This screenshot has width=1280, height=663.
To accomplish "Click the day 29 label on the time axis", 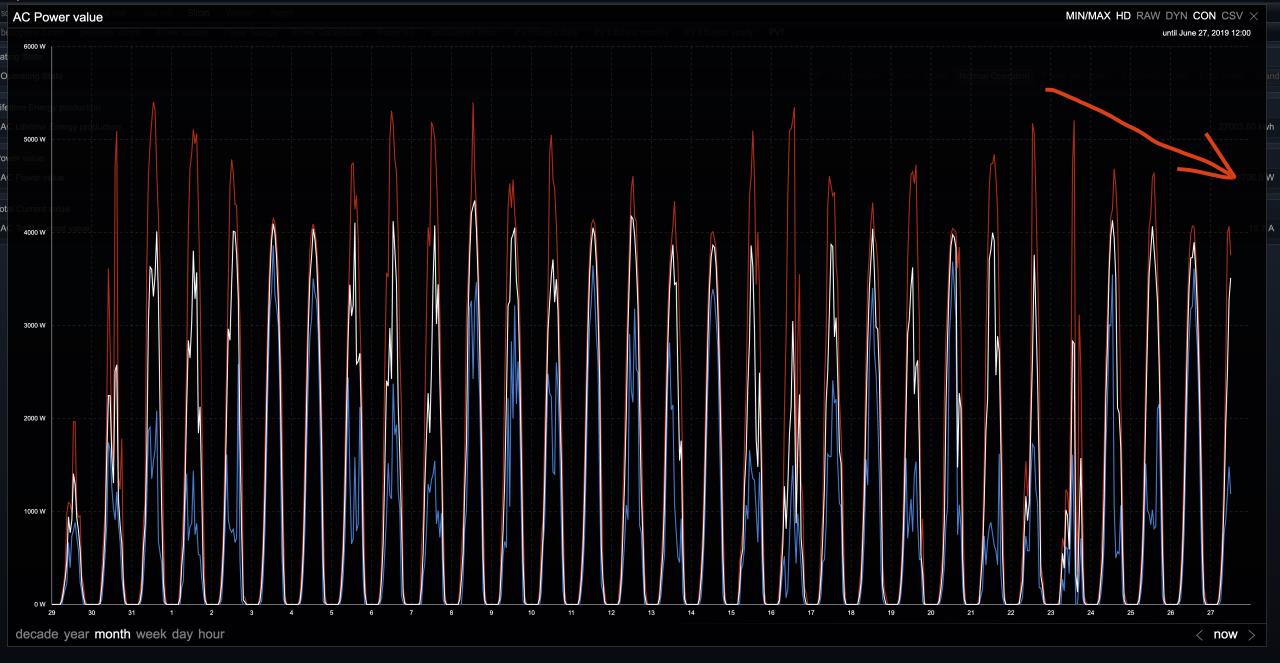I will 52,612.
